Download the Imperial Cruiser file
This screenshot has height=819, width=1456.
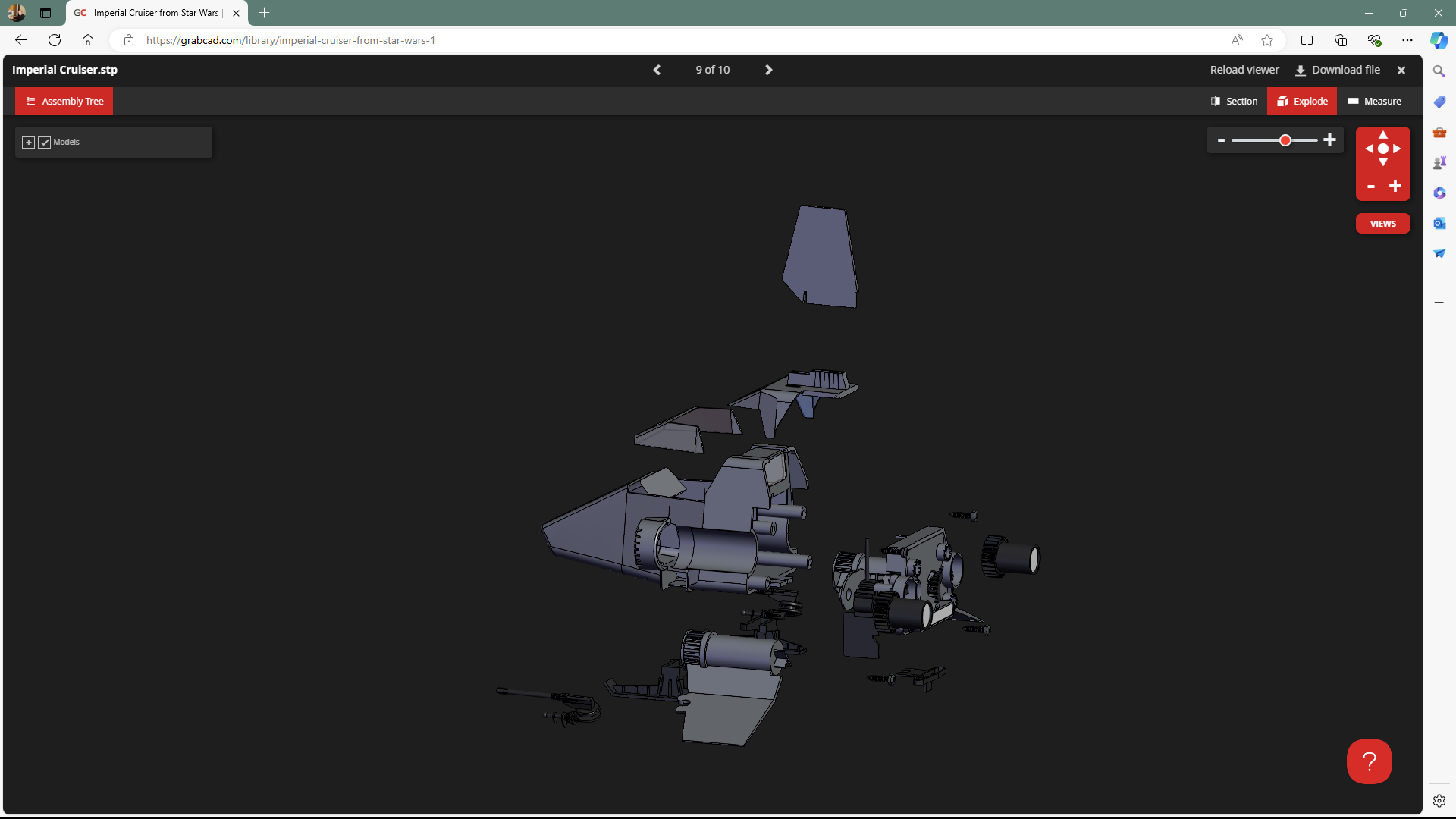tap(1338, 70)
